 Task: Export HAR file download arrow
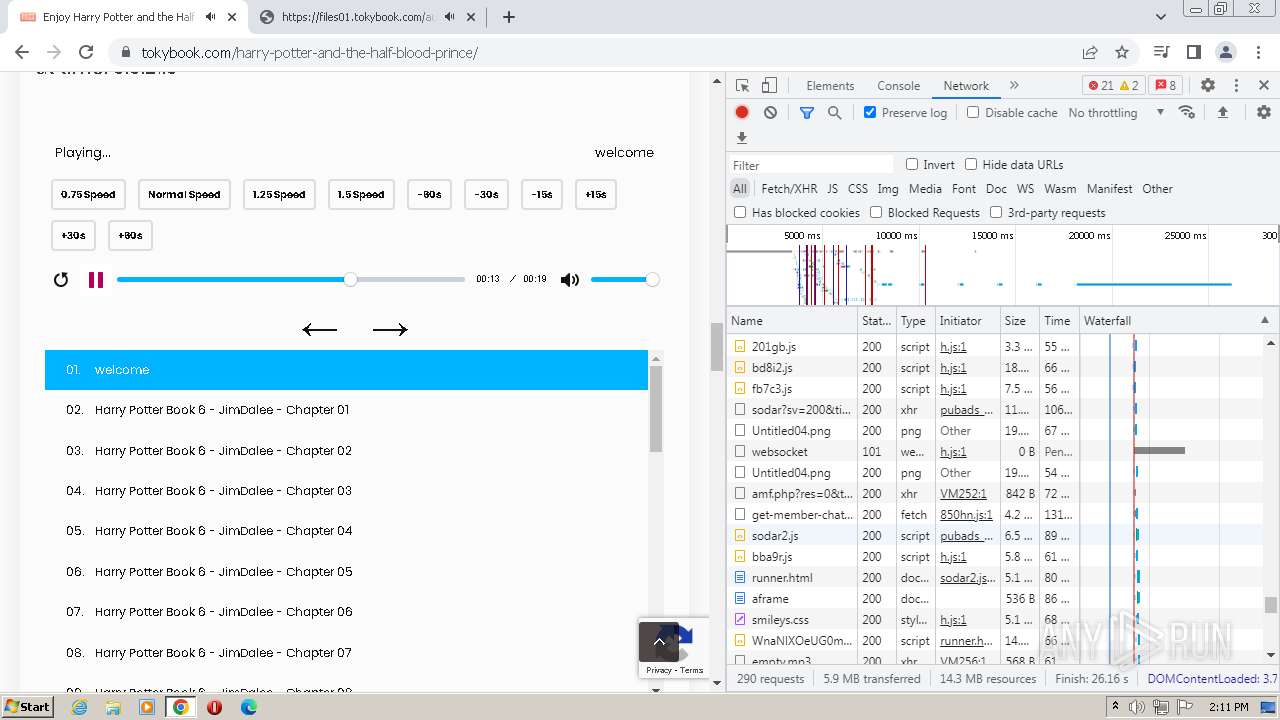742,138
